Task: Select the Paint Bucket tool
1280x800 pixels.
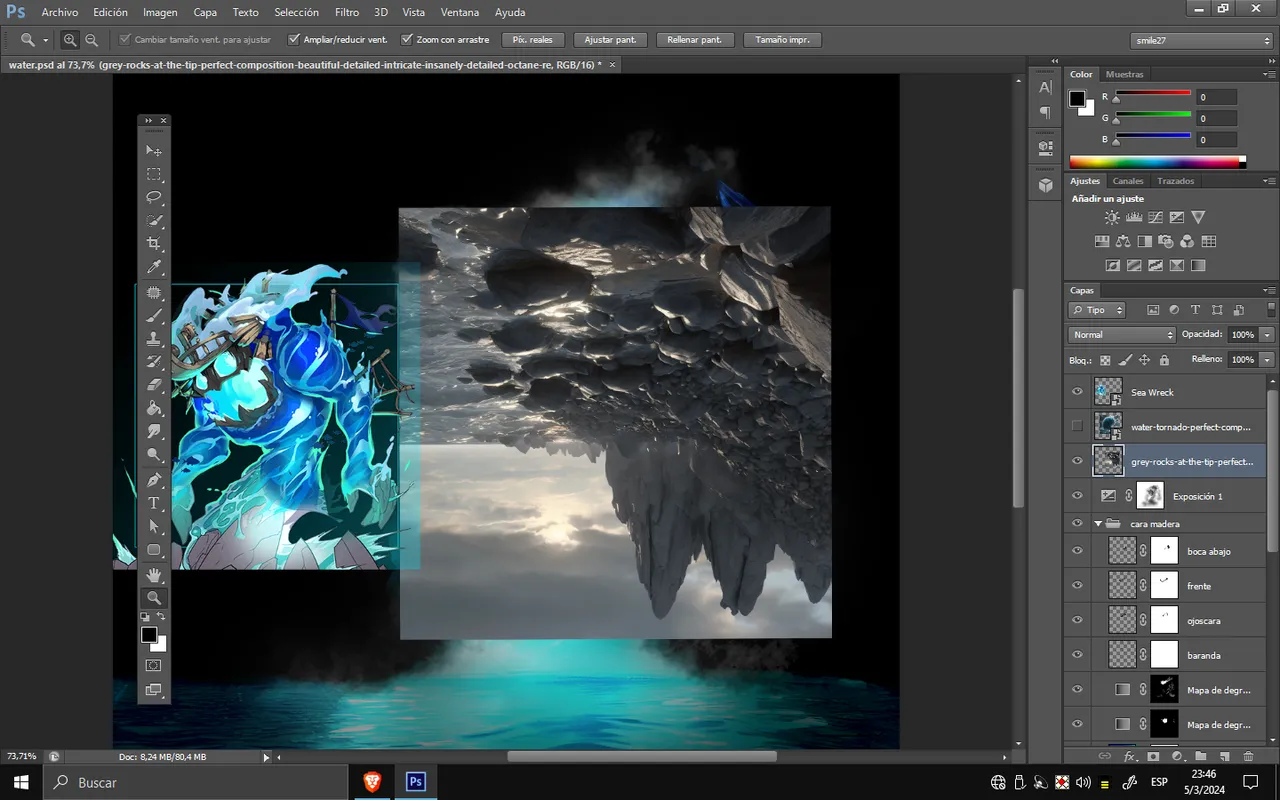Action: 154,408
